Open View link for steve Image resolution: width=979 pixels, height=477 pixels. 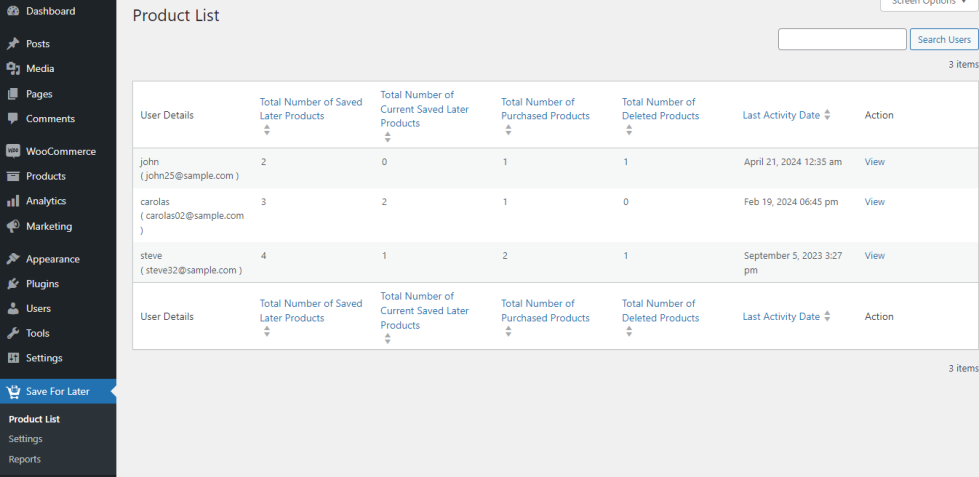[x=874, y=256]
